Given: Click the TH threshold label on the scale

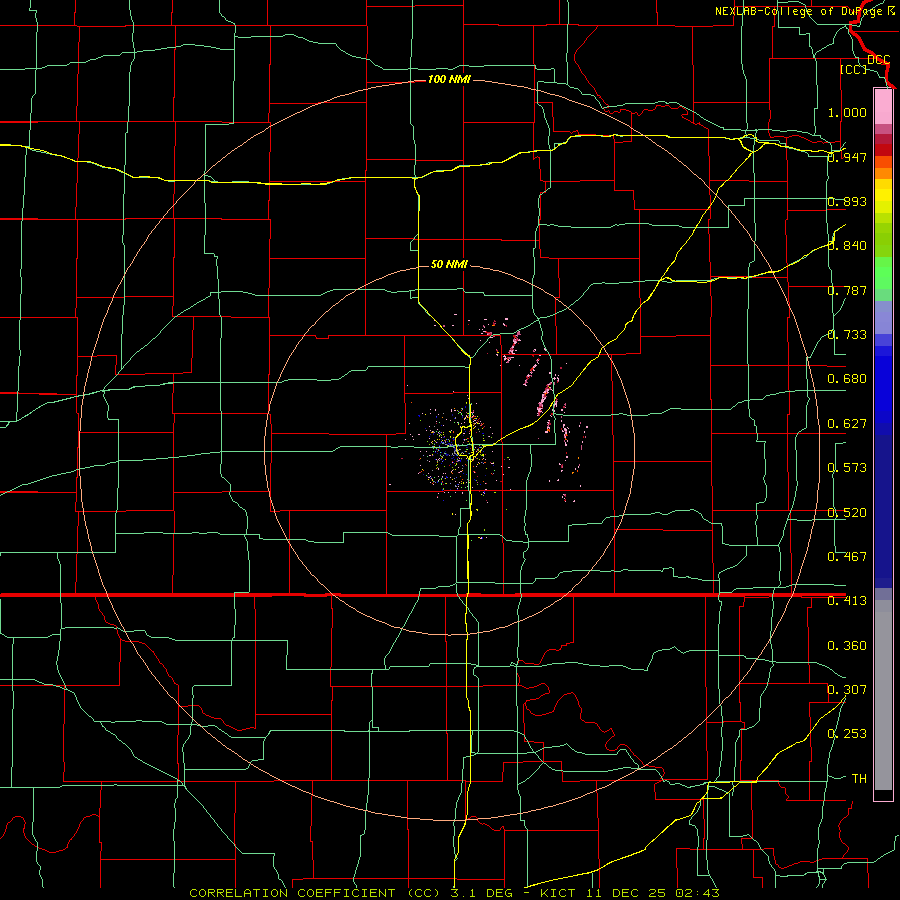Looking at the screenshot, I should point(859,779).
